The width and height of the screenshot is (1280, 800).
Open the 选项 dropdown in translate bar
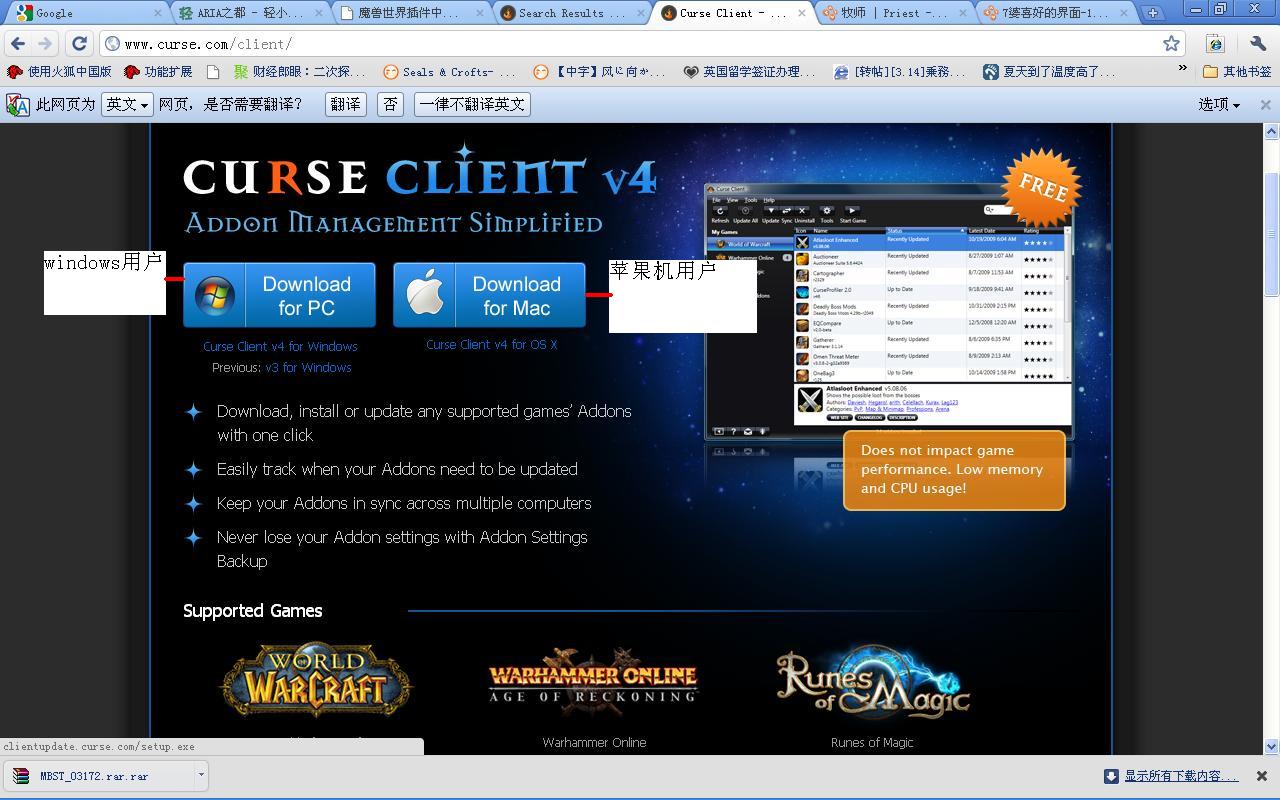(1219, 104)
